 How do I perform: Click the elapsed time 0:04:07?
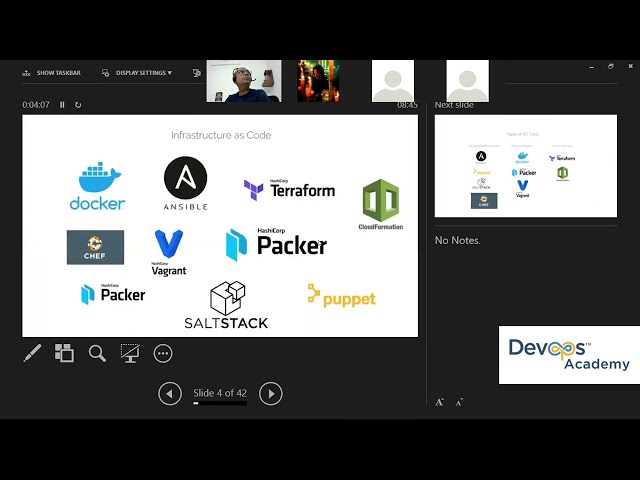point(36,105)
